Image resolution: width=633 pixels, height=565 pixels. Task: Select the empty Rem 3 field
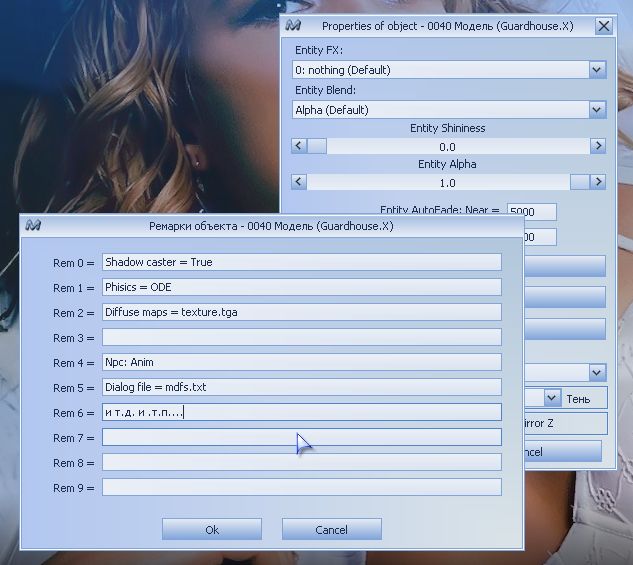301,338
